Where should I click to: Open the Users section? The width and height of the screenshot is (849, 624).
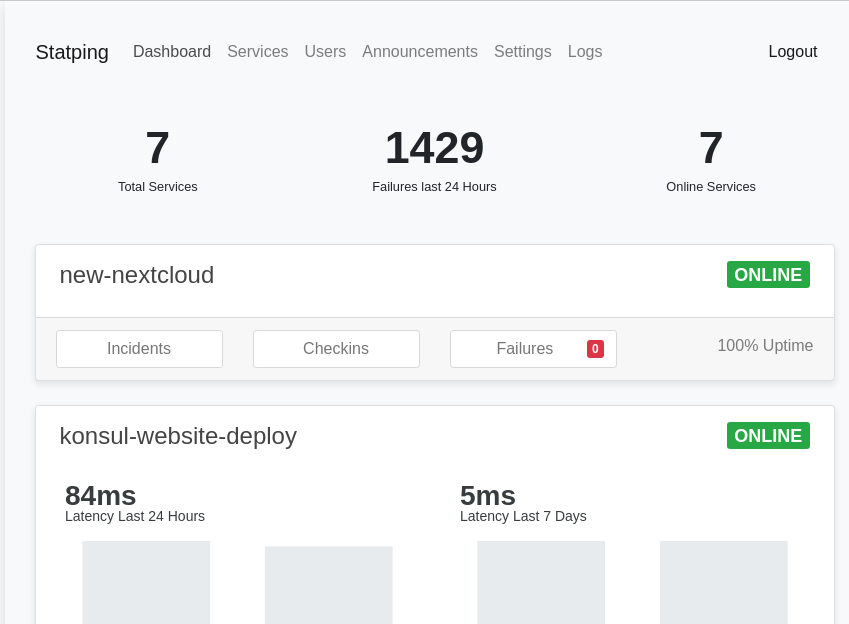325,51
